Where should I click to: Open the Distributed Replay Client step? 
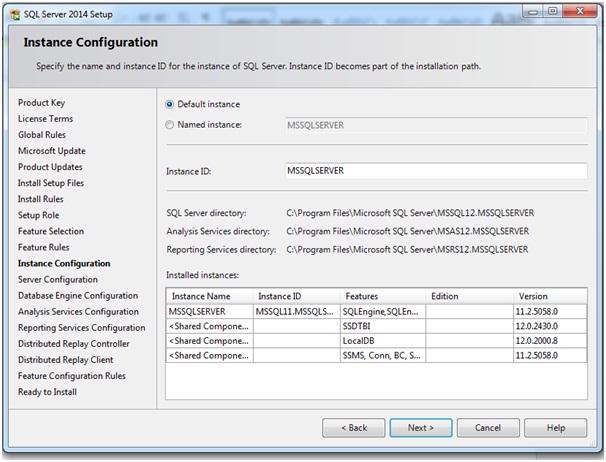coord(65,360)
